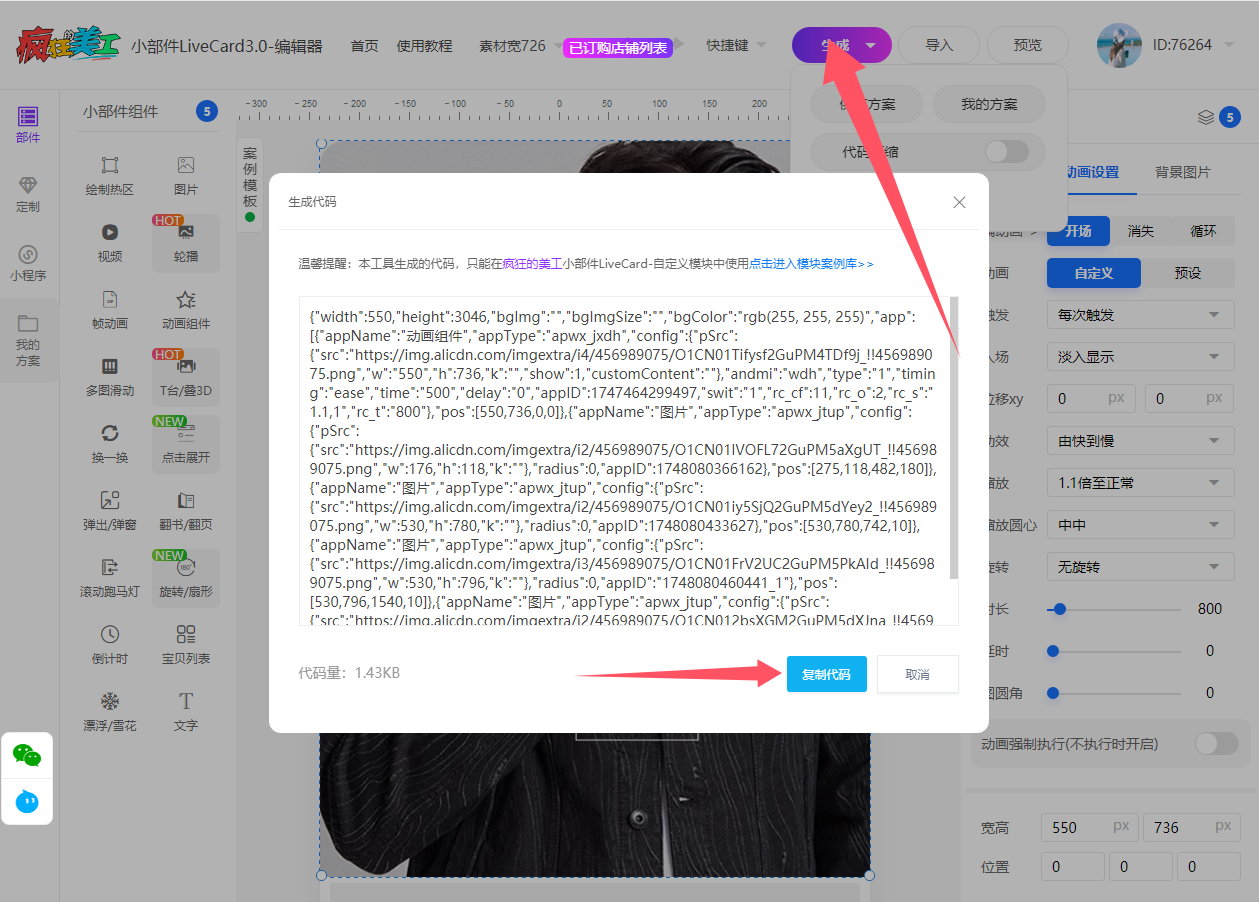The image size is (1259, 902).
Task: Toggle the 代码压缩 switch
Action: click(x=1006, y=152)
